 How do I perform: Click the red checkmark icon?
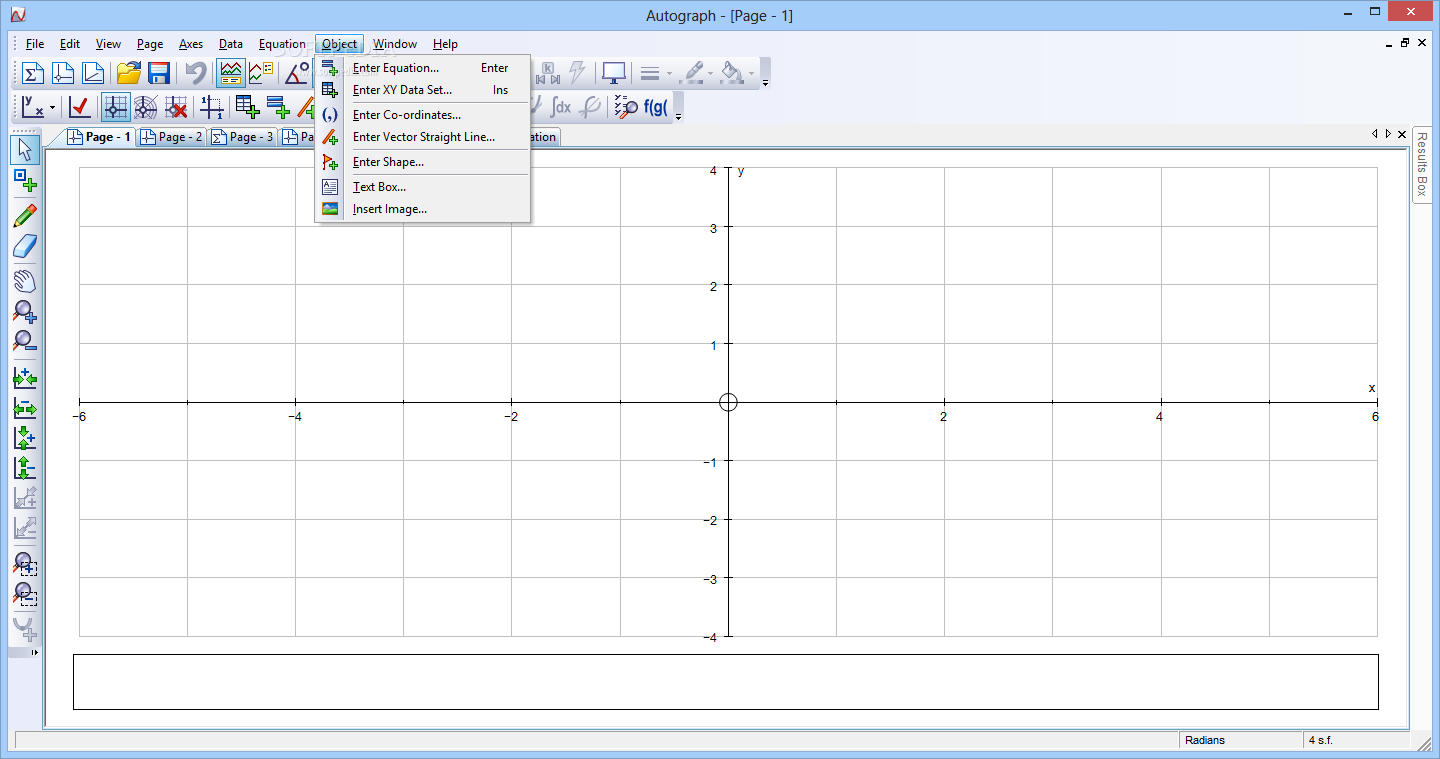click(x=80, y=107)
